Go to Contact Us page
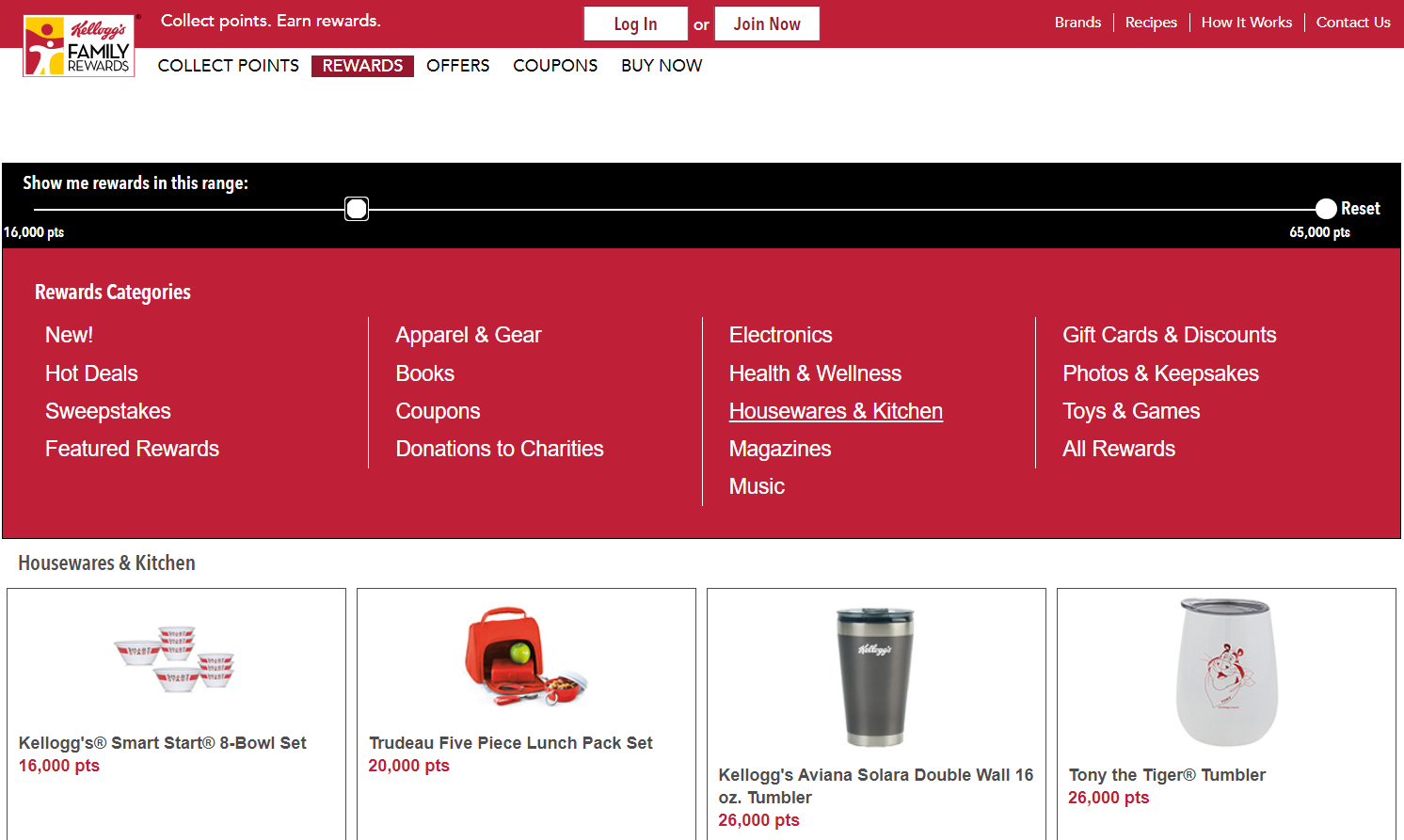The image size is (1404, 840). tap(1353, 22)
